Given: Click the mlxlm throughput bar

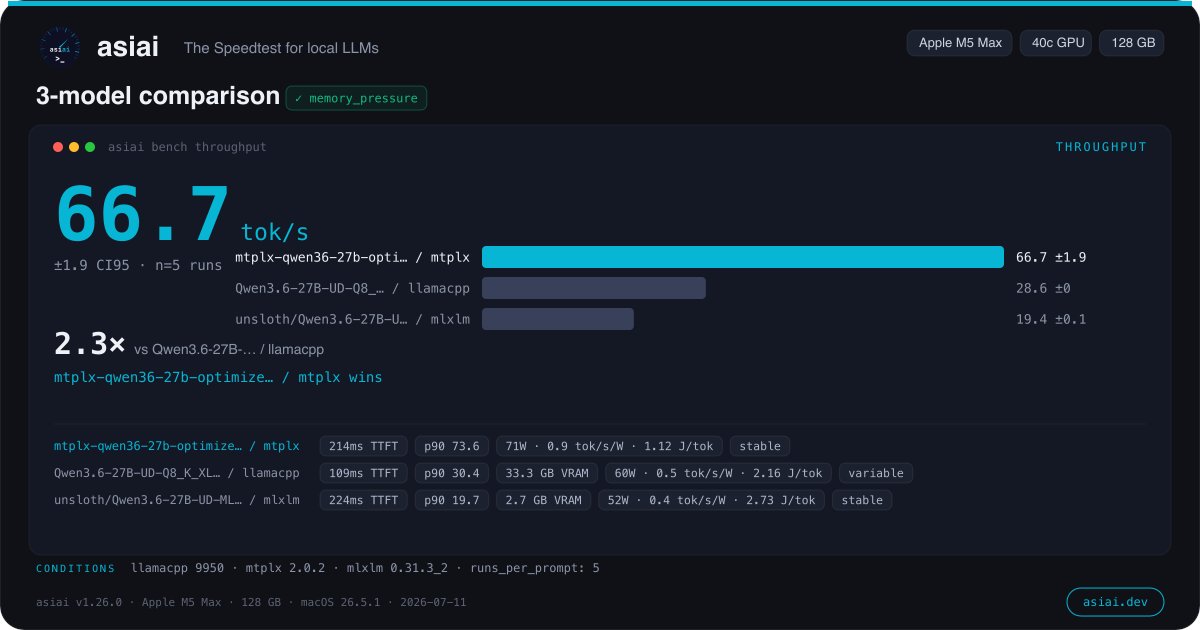Looking at the screenshot, I should click(x=558, y=319).
